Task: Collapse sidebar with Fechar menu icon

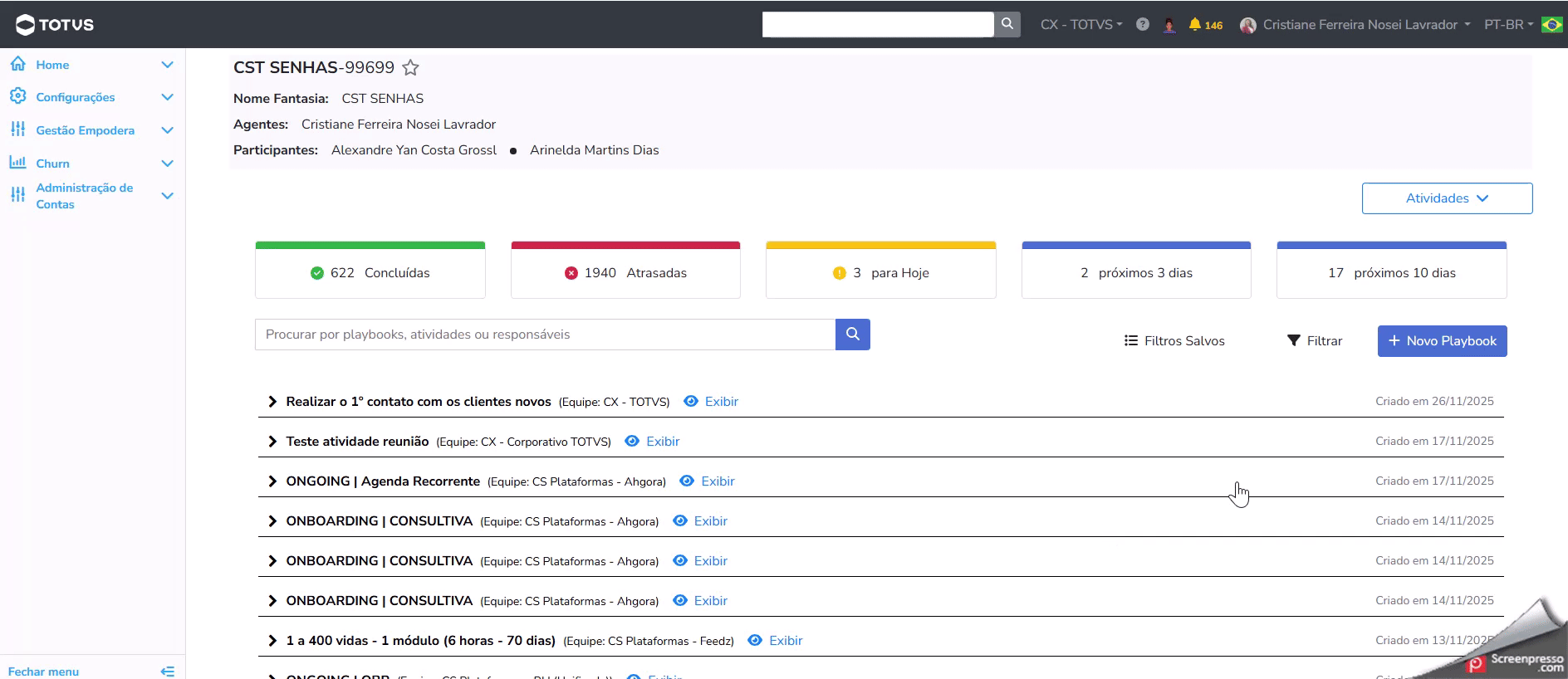Action: pos(167,671)
